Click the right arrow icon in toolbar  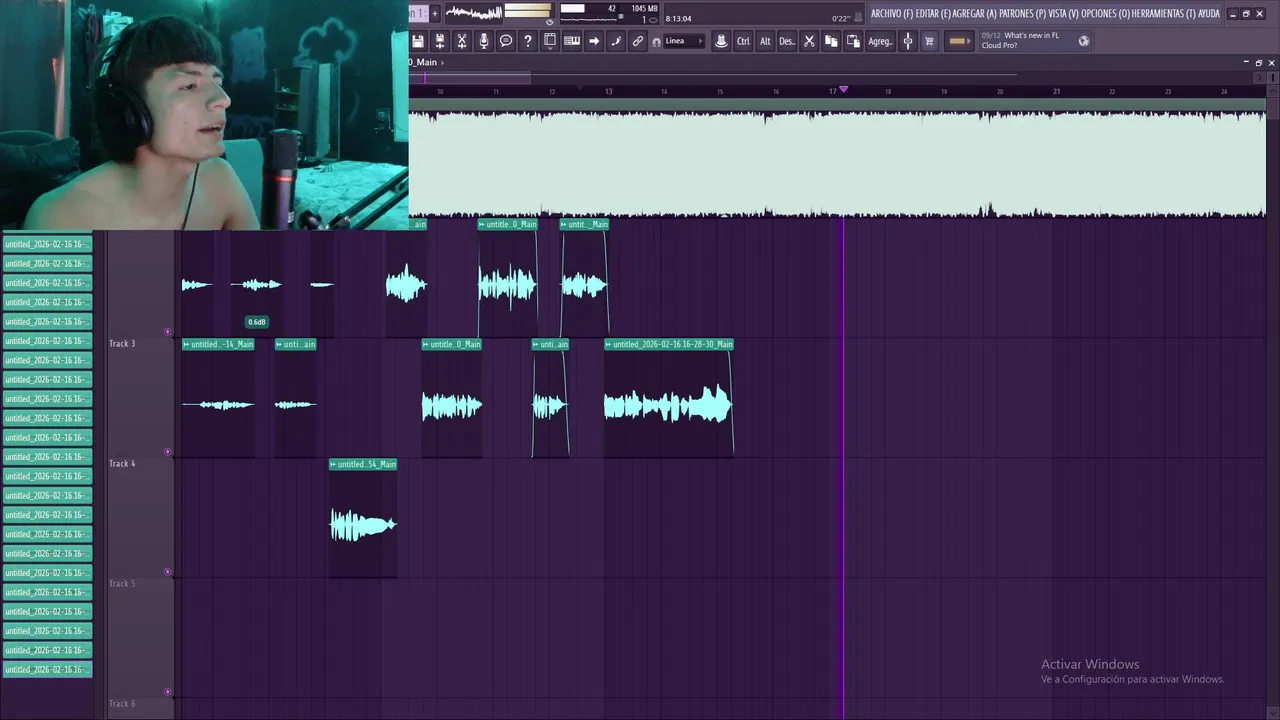point(594,41)
